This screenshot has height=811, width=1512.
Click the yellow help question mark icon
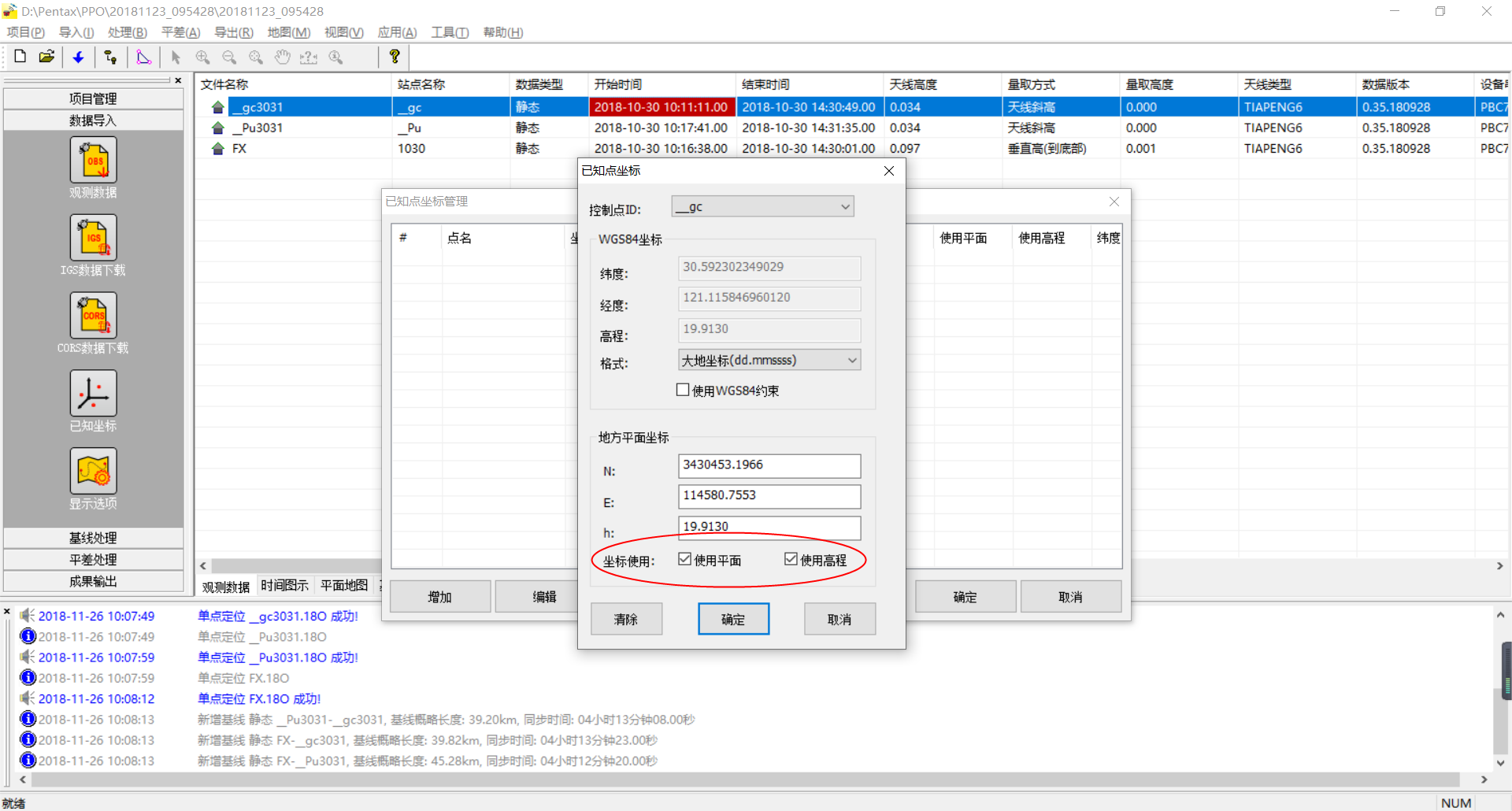[395, 57]
